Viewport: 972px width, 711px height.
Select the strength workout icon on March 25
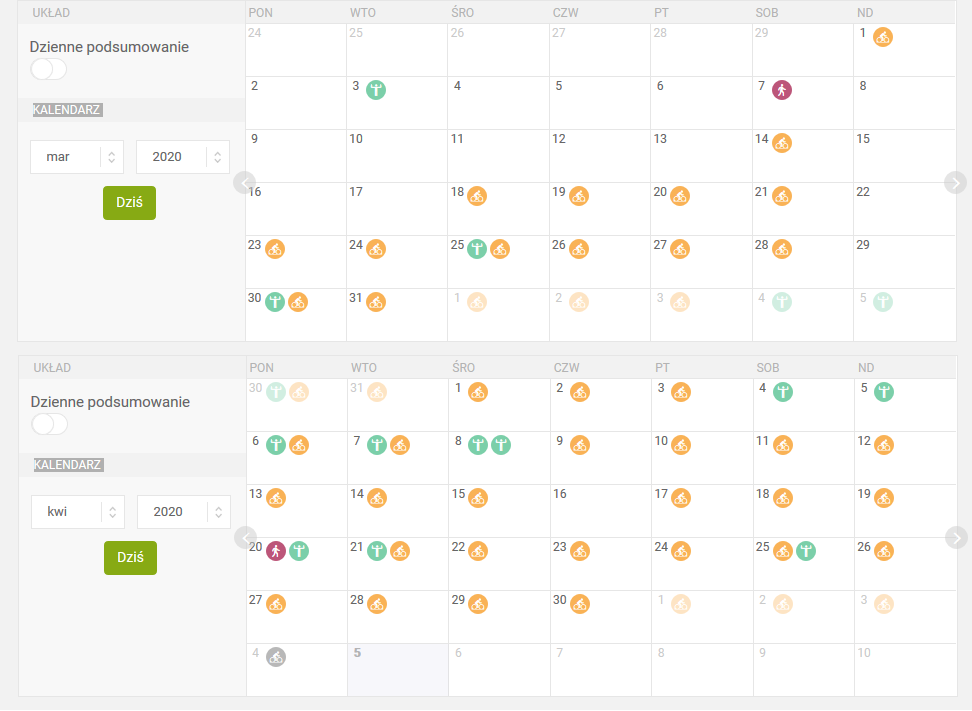pyautogui.click(x=477, y=249)
